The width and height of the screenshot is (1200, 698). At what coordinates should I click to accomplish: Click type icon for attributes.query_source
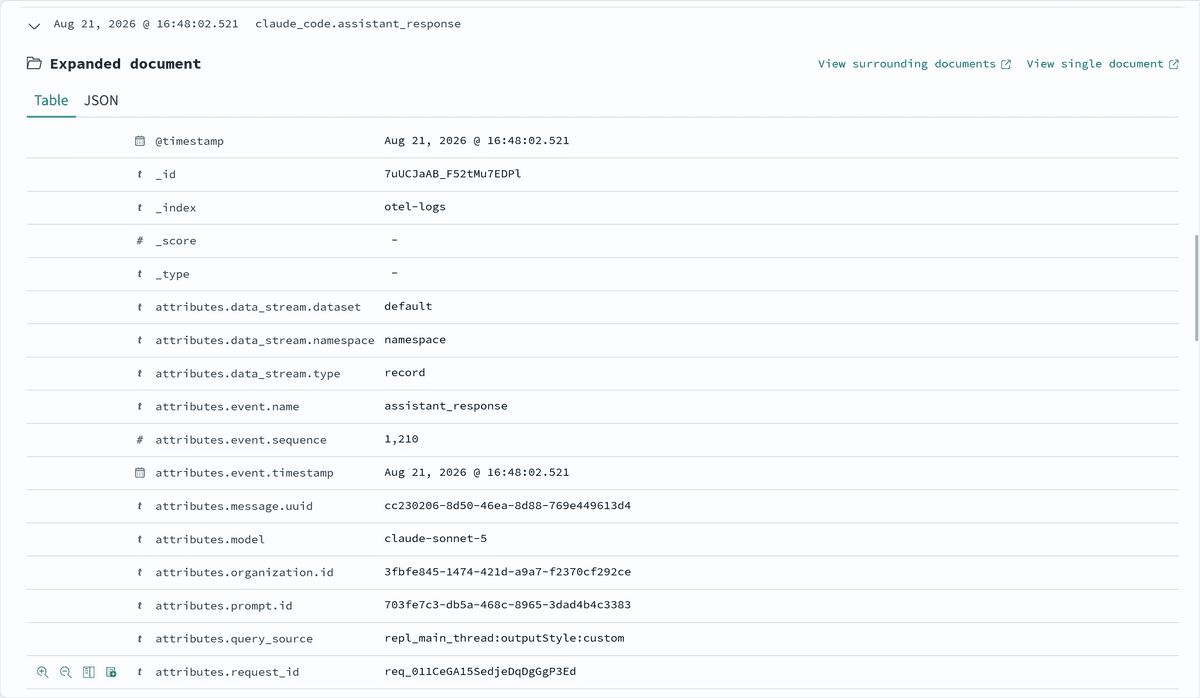(140, 639)
